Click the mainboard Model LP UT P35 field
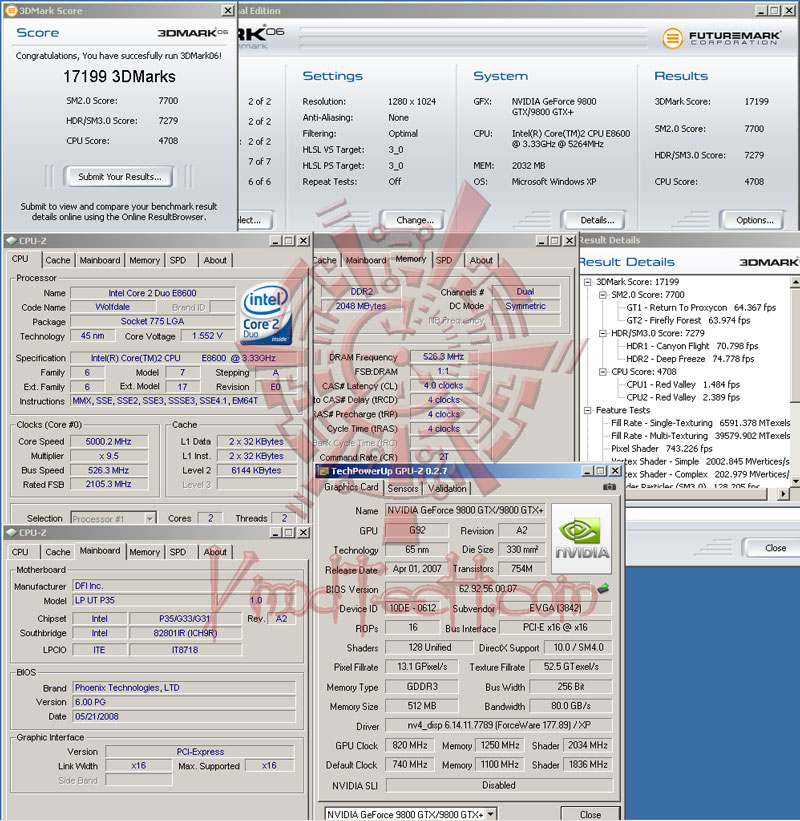The image size is (800, 821). [x=145, y=601]
